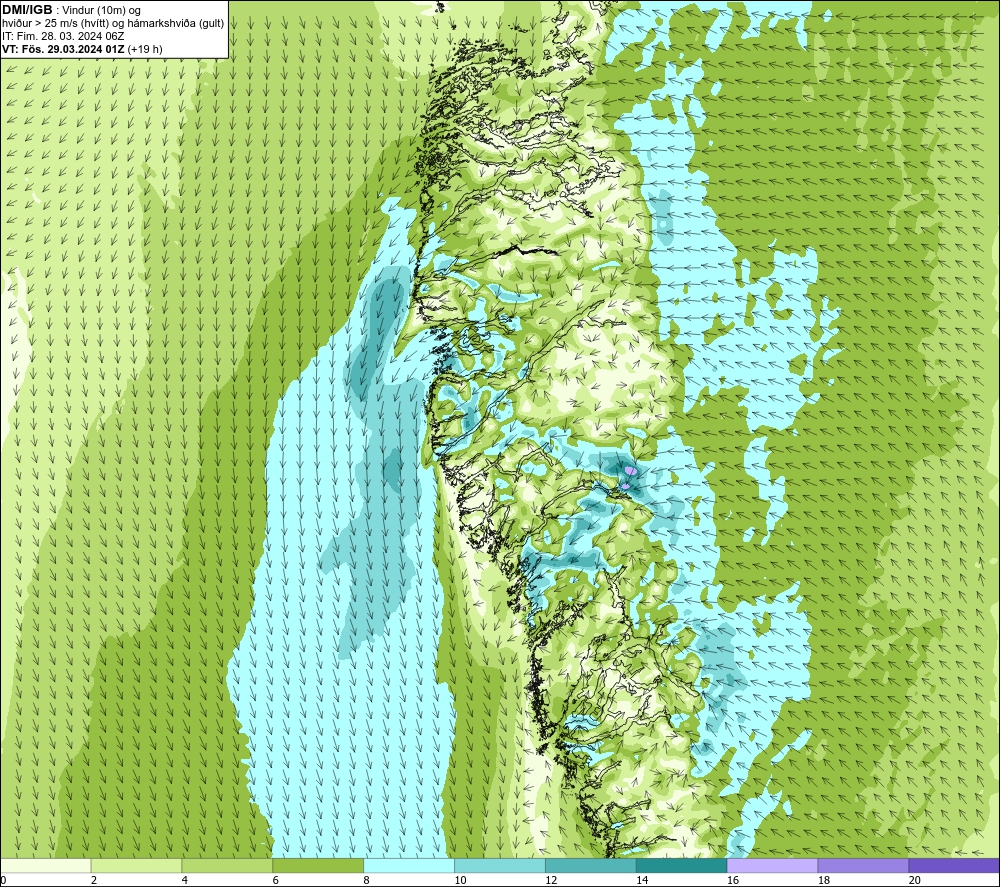This screenshot has width=1000, height=887.
Task: Click the 16–18 m/s lavender legend swatch
Action: [x=772, y=865]
